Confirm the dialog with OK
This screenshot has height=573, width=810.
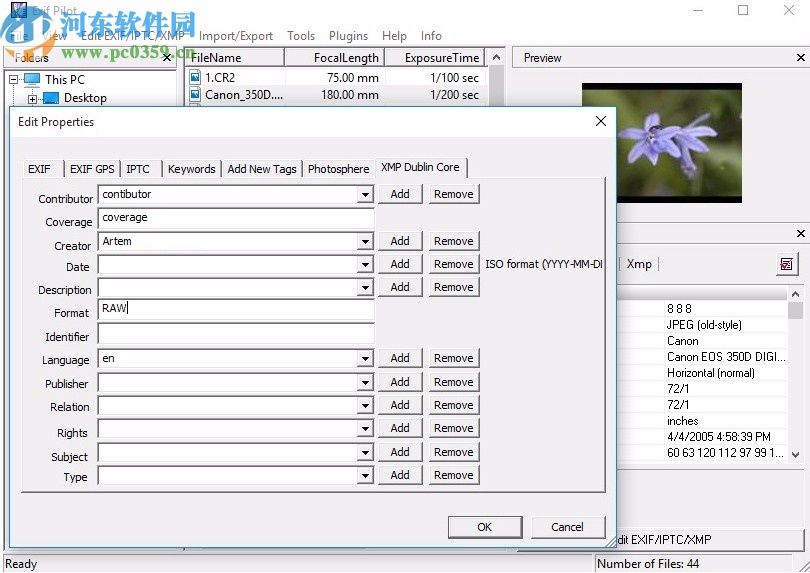tap(485, 527)
